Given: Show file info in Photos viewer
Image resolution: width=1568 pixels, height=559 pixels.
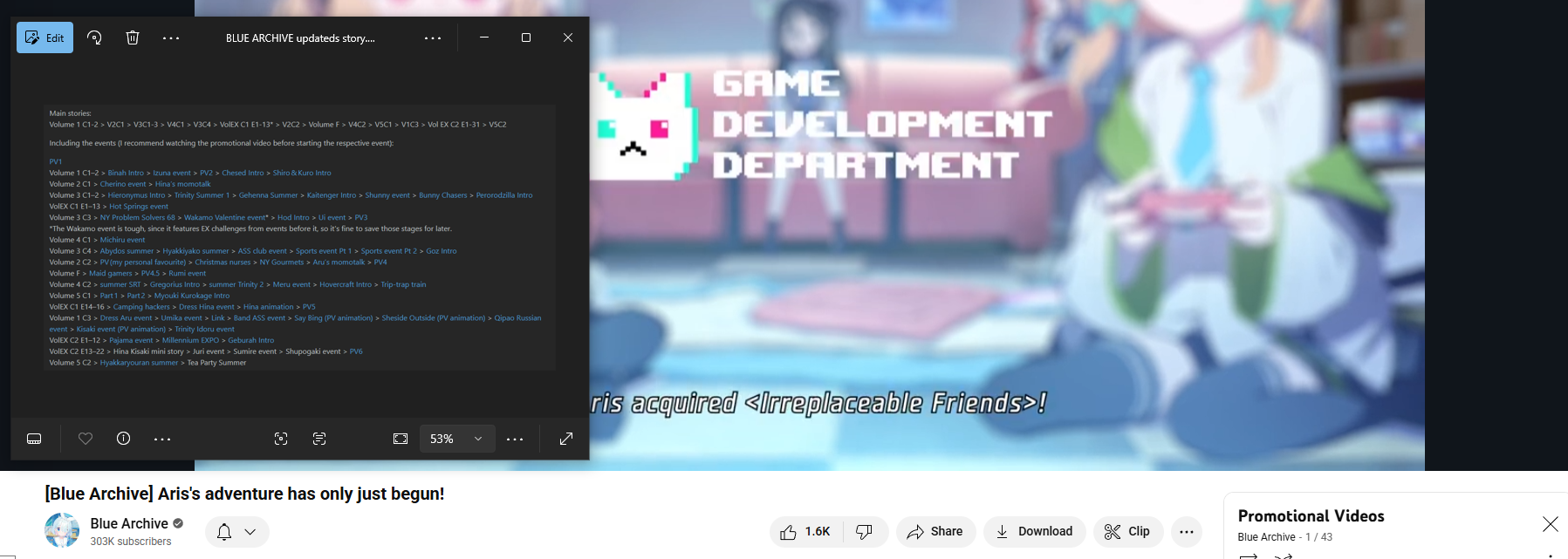Looking at the screenshot, I should (124, 439).
